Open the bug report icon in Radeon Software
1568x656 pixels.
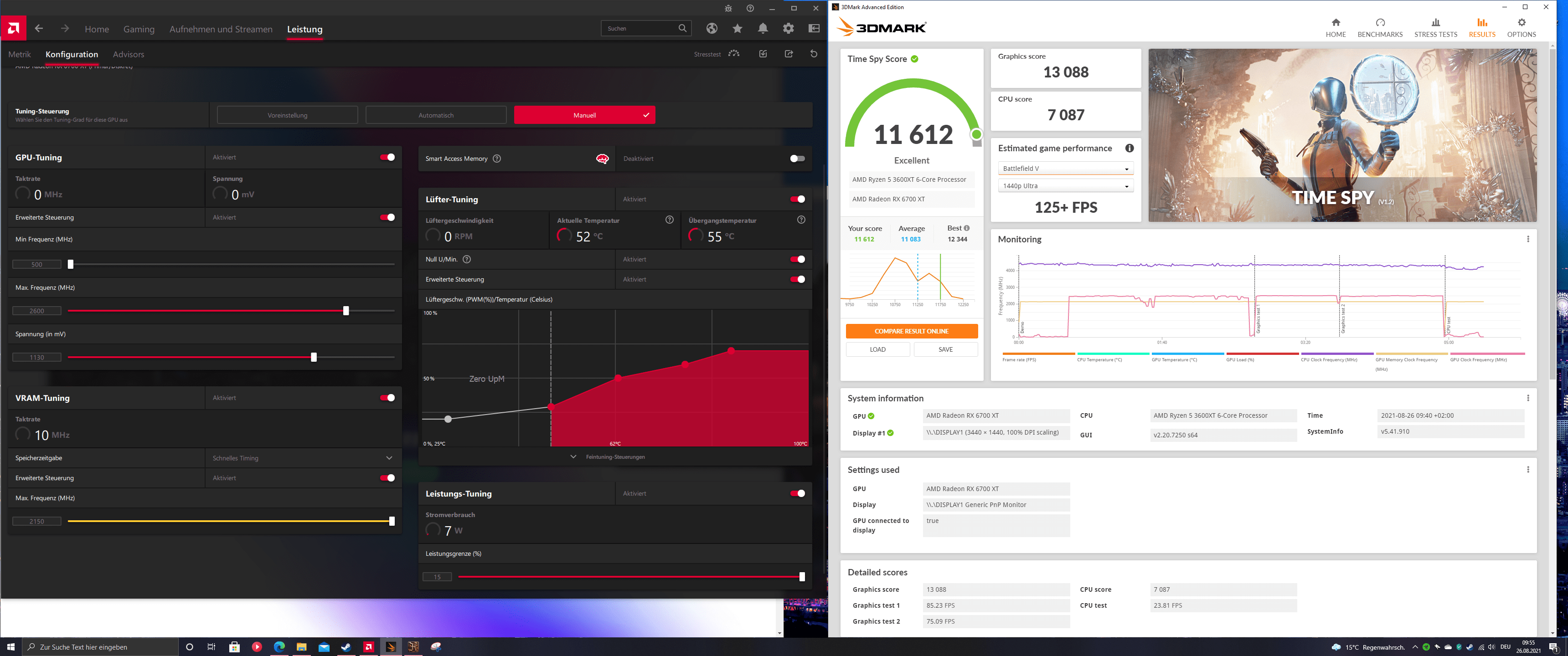tap(728, 9)
